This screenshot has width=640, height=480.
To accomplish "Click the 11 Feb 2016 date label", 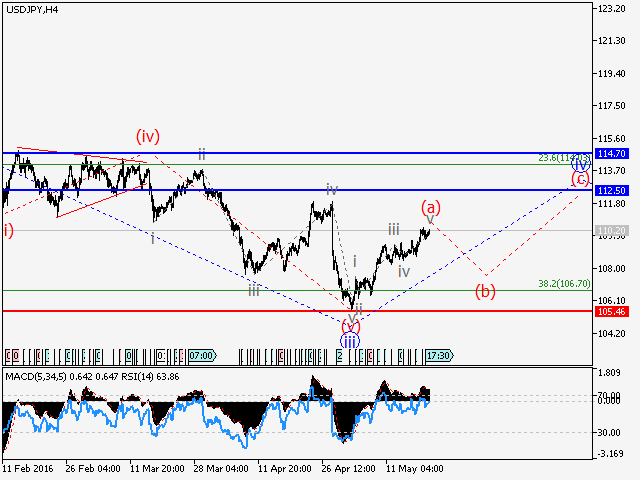I will (x=28, y=469).
